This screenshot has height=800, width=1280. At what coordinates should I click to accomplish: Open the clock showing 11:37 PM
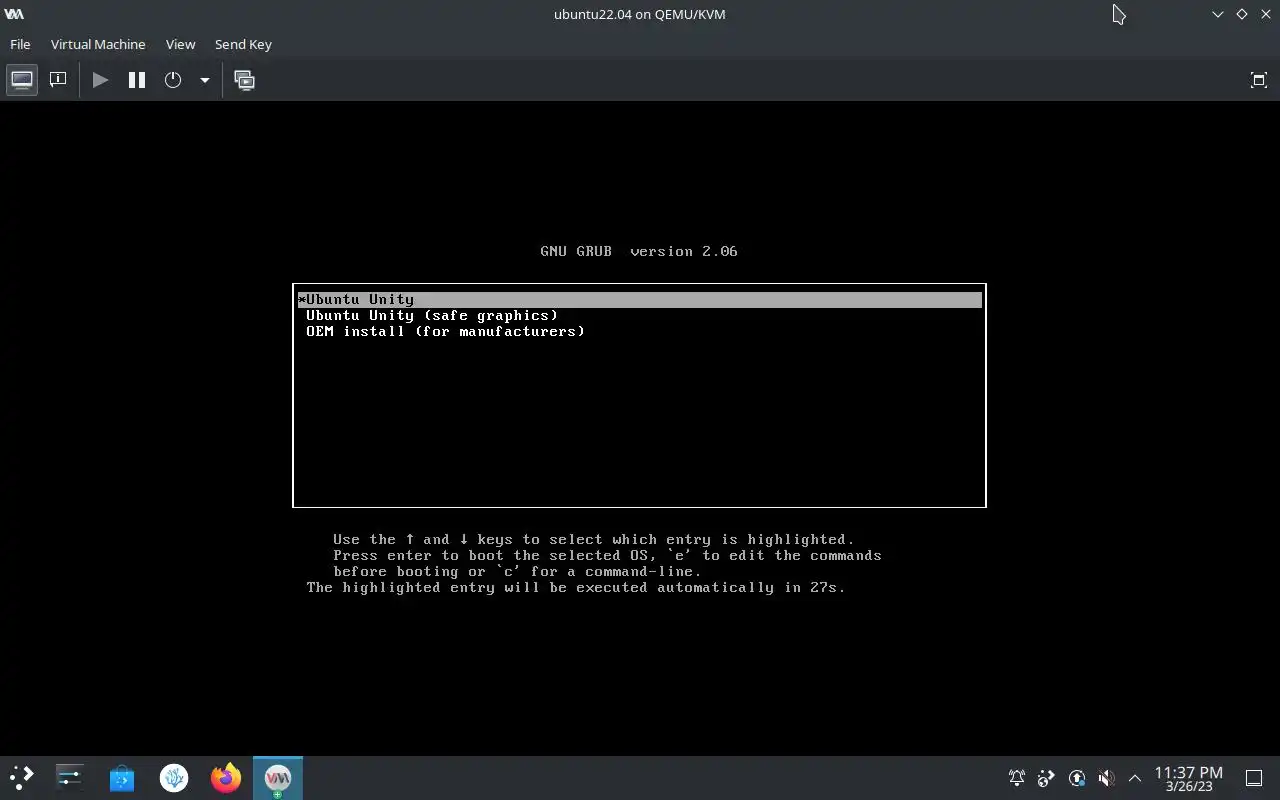pyautogui.click(x=1188, y=778)
